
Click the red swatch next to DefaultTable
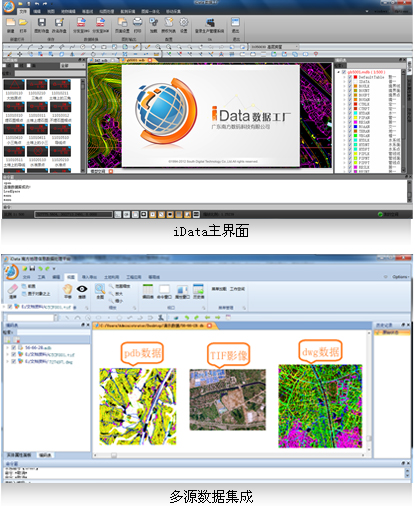(x=355, y=77)
